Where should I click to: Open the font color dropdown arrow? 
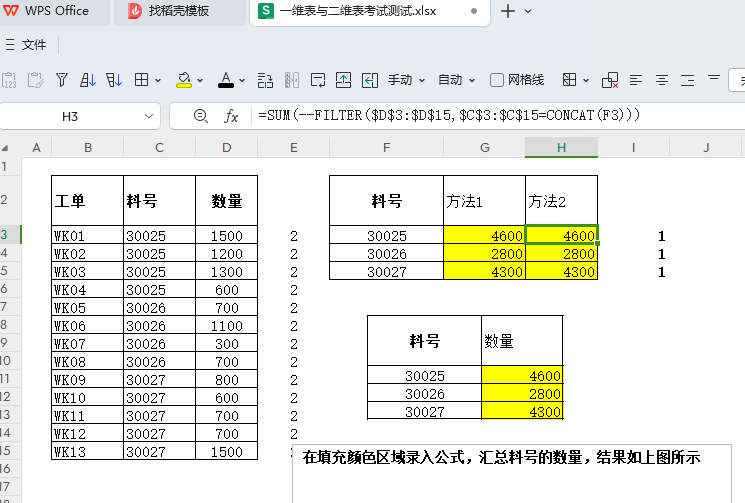[242, 80]
